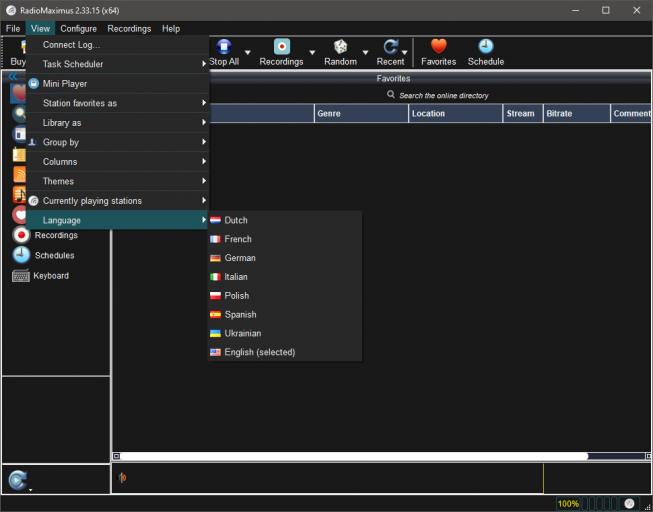The width and height of the screenshot is (653, 512).
Task: Click the Random dice icon
Action: pos(340,47)
